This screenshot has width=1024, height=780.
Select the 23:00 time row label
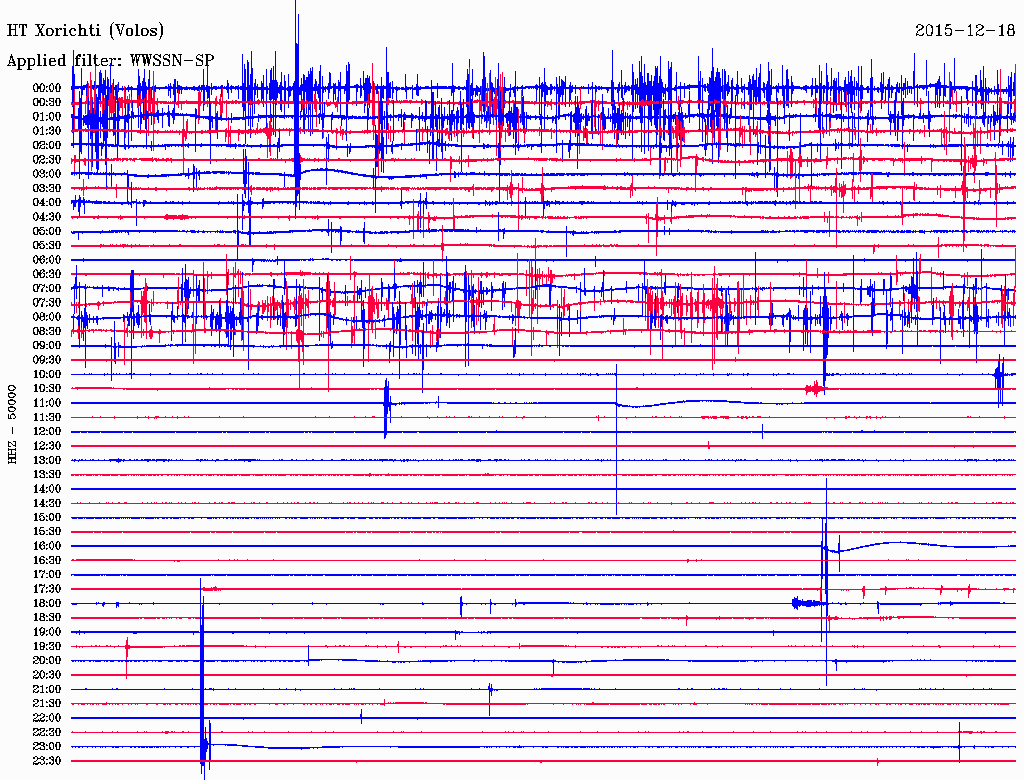coord(47,747)
